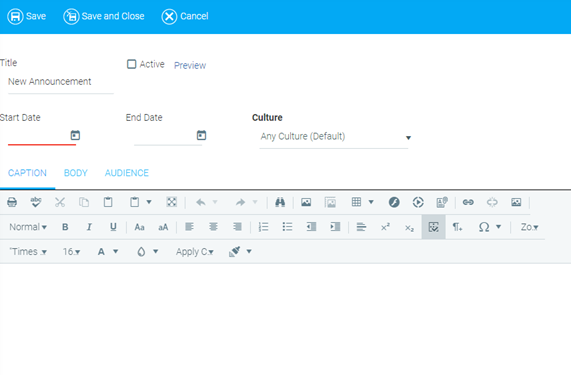Screen dimensions: 571x375
Task: Expand the Paste Options dropdown arrow
Action: point(149,202)
